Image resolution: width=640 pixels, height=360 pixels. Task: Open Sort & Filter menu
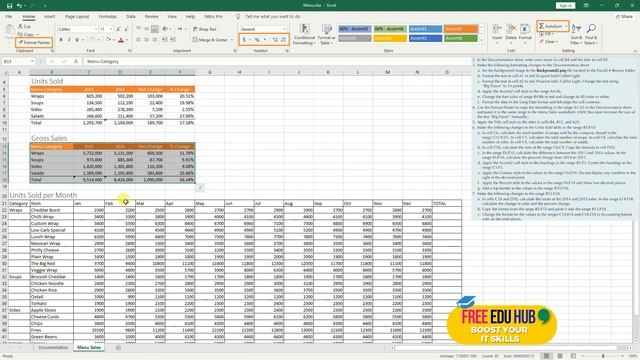576,34
